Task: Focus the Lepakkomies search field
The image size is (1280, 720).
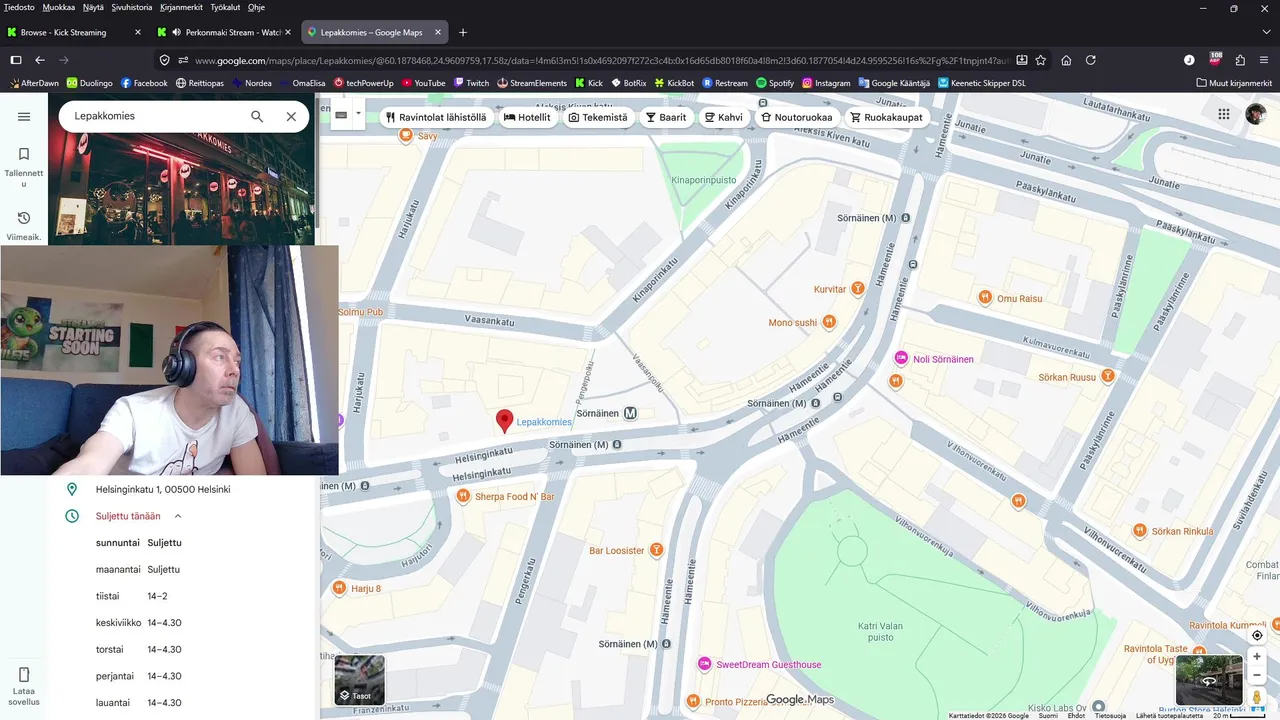Action: [155, 116]
